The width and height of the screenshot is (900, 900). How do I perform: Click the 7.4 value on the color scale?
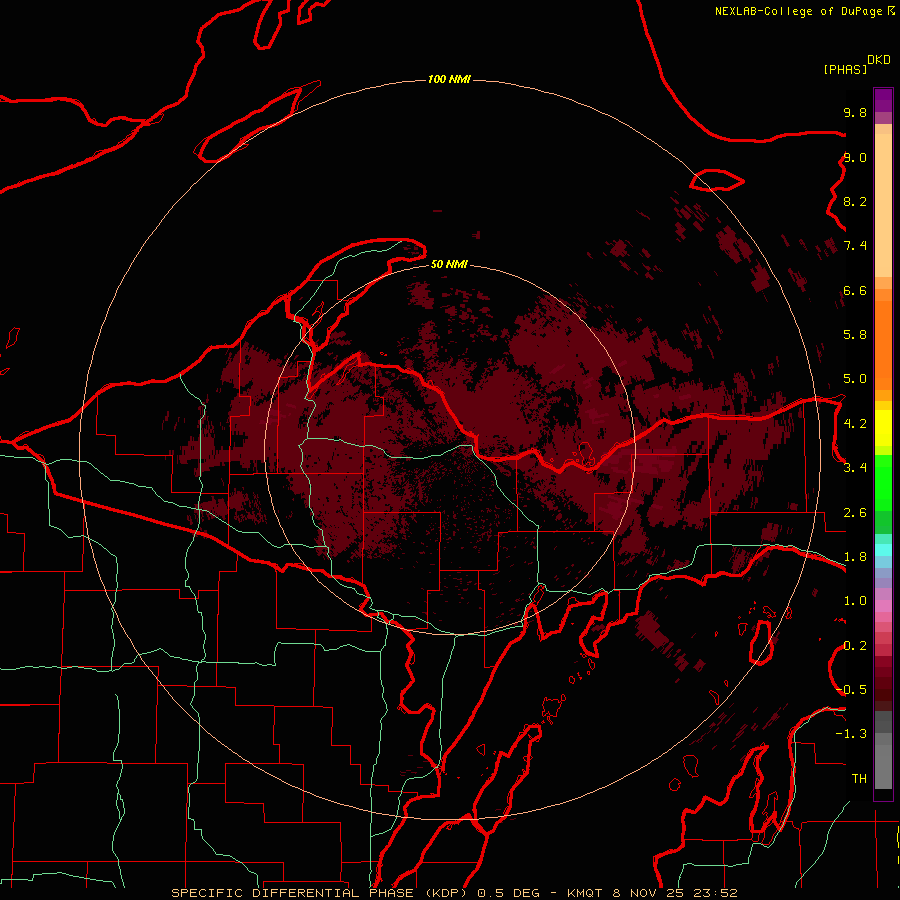point(855,246)
